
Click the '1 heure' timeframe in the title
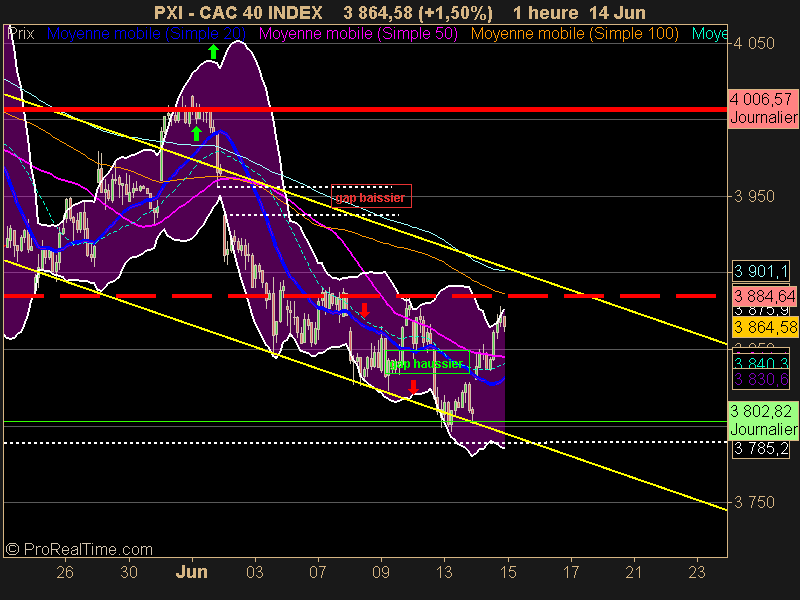[545, 13]
